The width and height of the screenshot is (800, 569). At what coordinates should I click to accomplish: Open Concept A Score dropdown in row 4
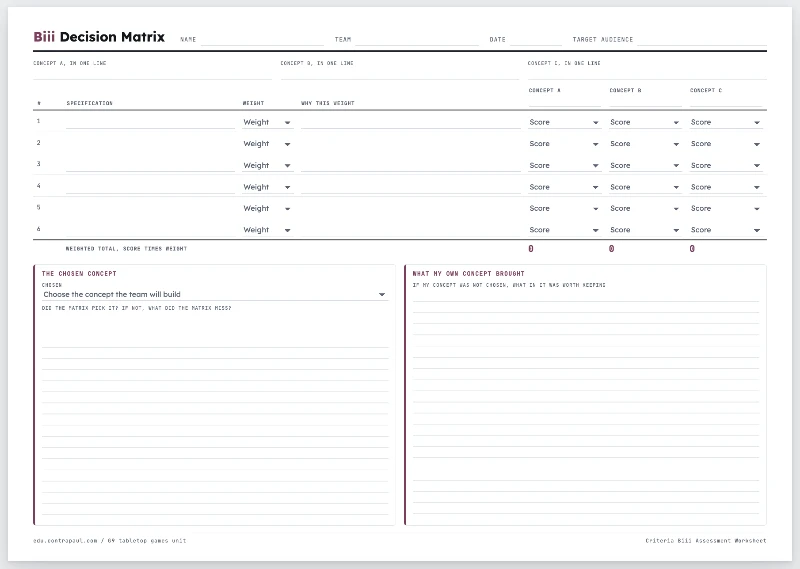[564, 187]
